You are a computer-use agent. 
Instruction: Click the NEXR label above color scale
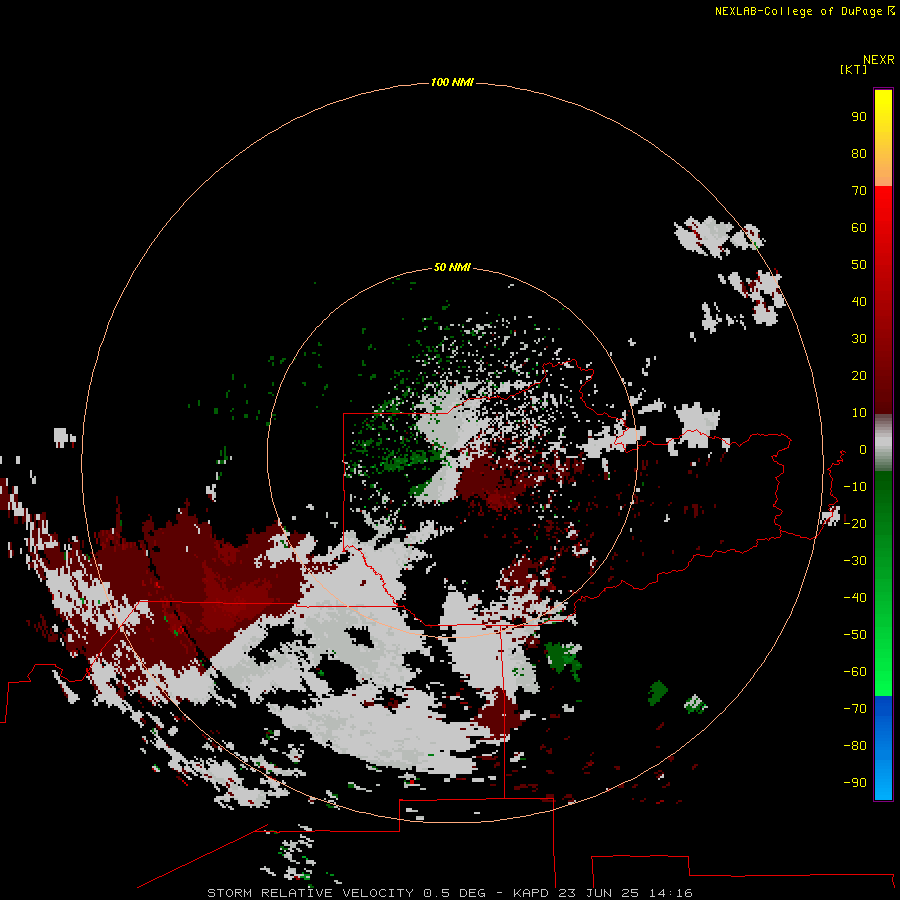878,60
